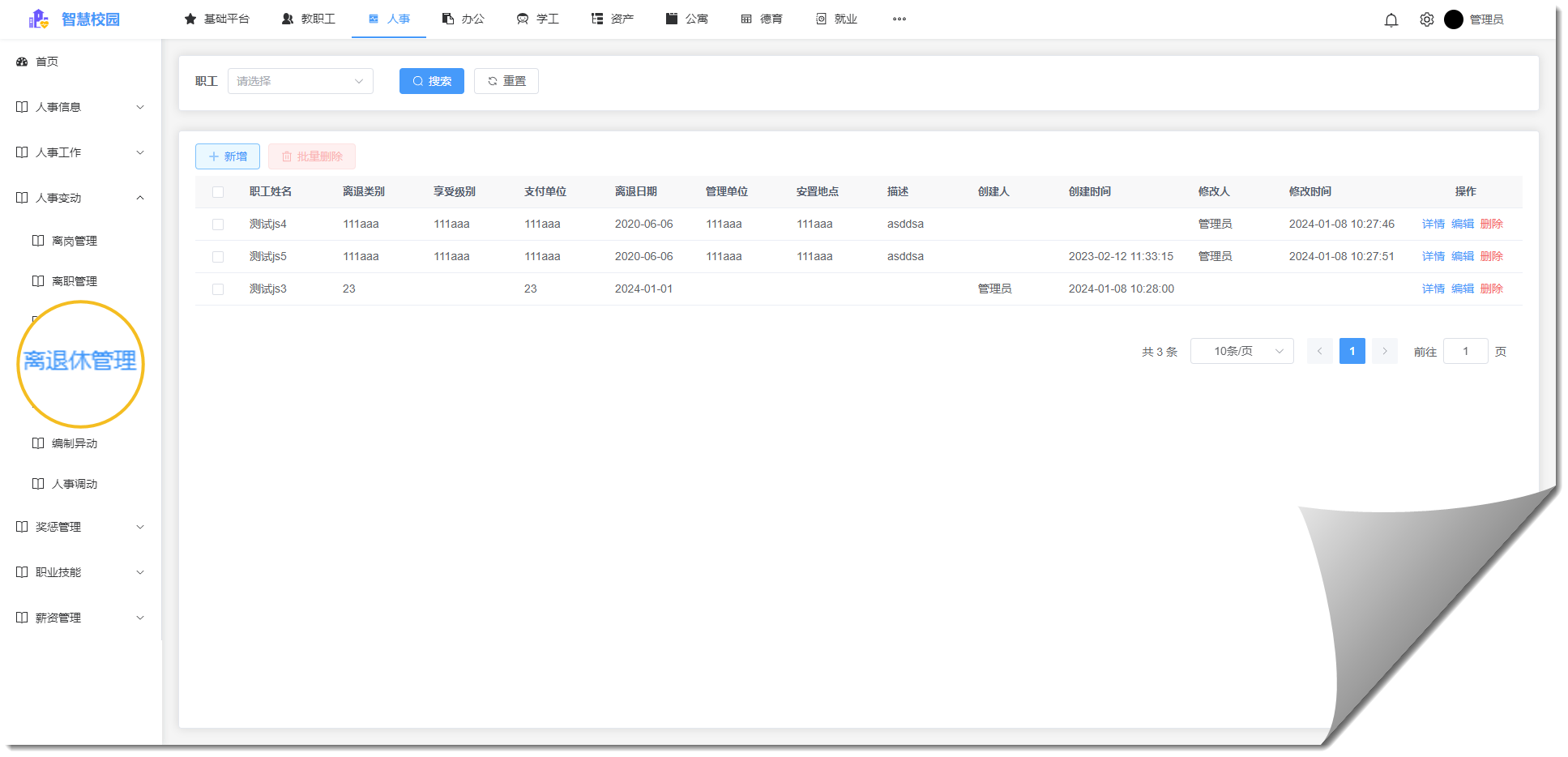Open the 职工 请选择 dropdown
The image size is (1568, 757).
click(300, 81)
